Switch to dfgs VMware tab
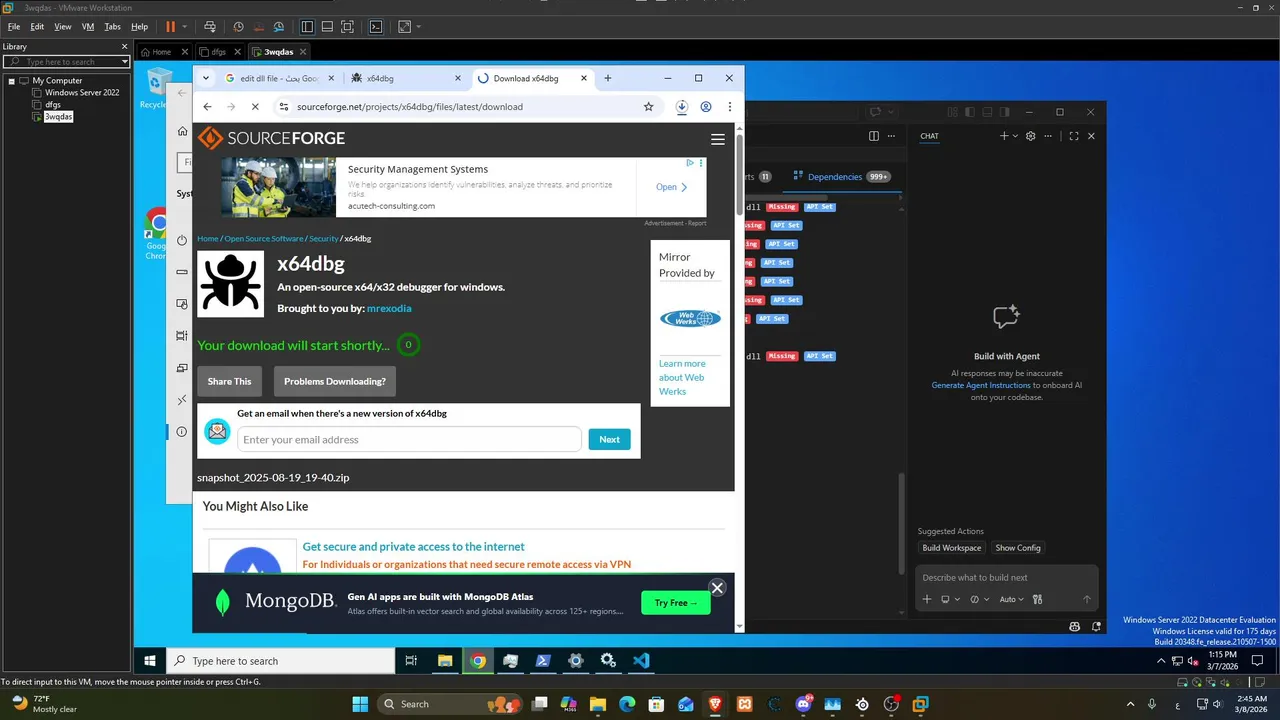 click(220, 52)
